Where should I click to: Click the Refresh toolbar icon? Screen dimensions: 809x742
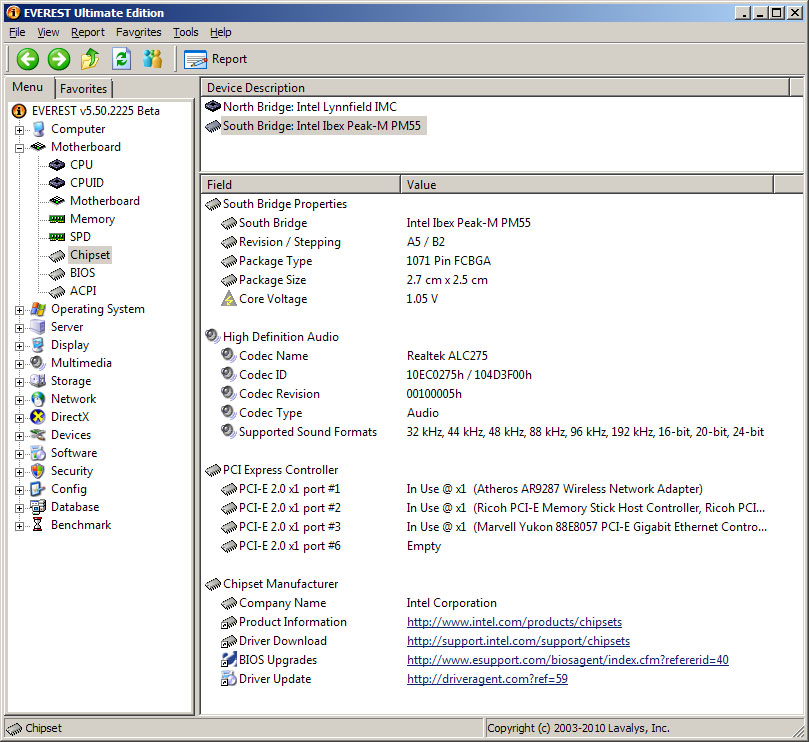[122, 59]
